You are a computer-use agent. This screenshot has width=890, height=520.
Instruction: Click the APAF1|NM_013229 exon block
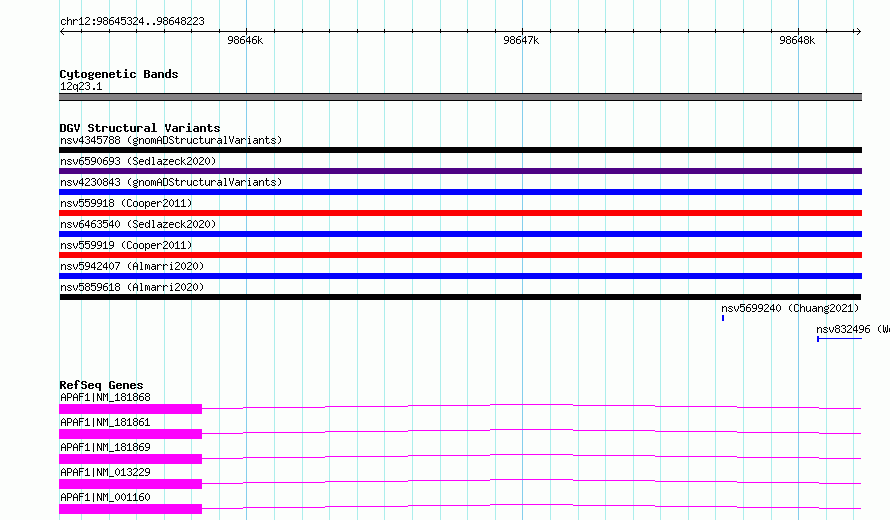(x=131, y=484)
